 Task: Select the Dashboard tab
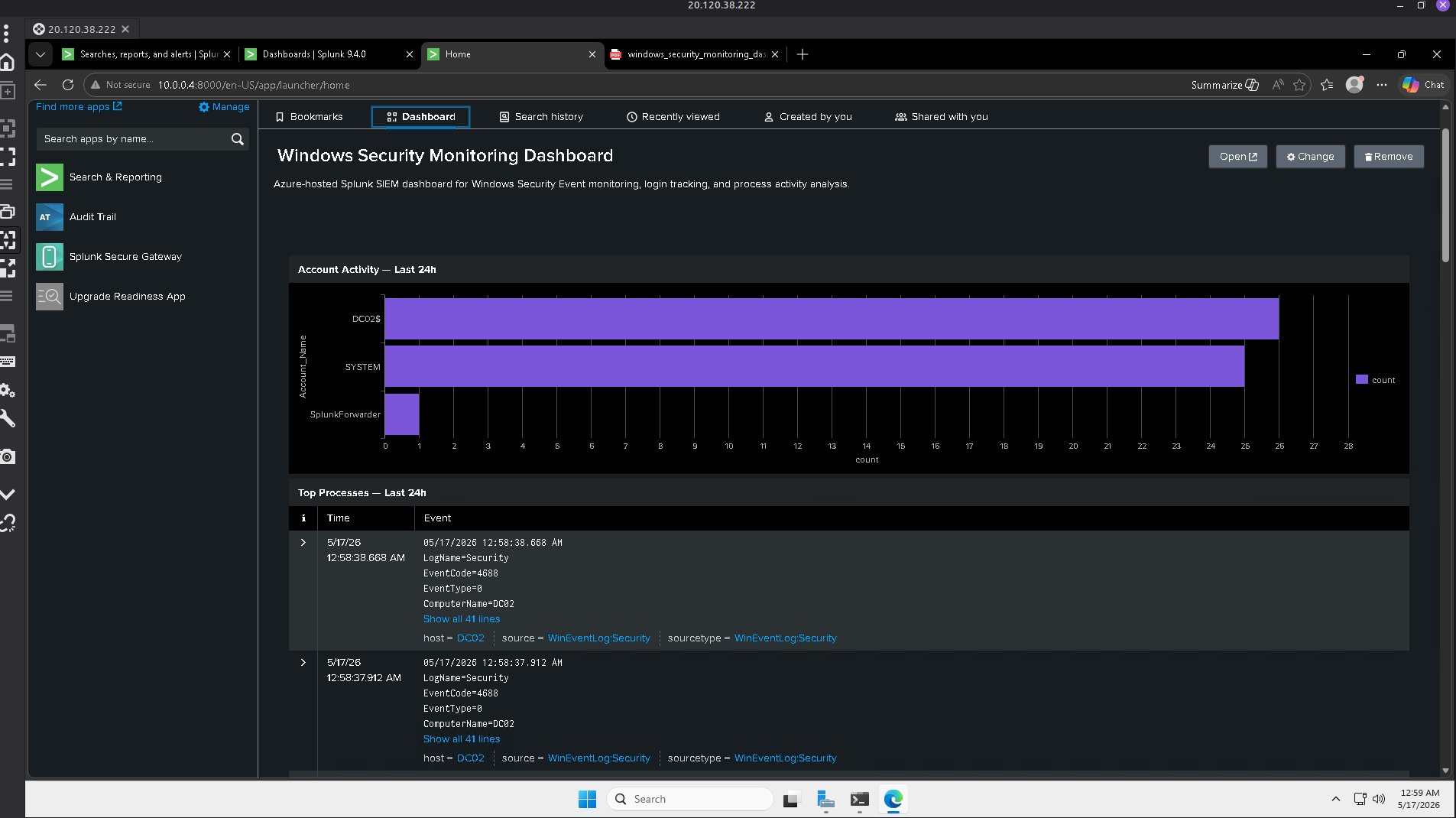click(x=420, y=117)
